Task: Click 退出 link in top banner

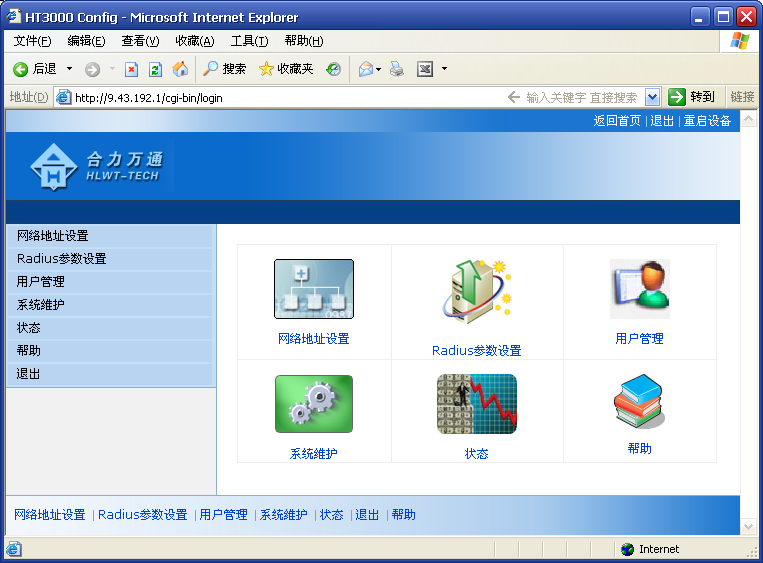Action: point(662,121)
